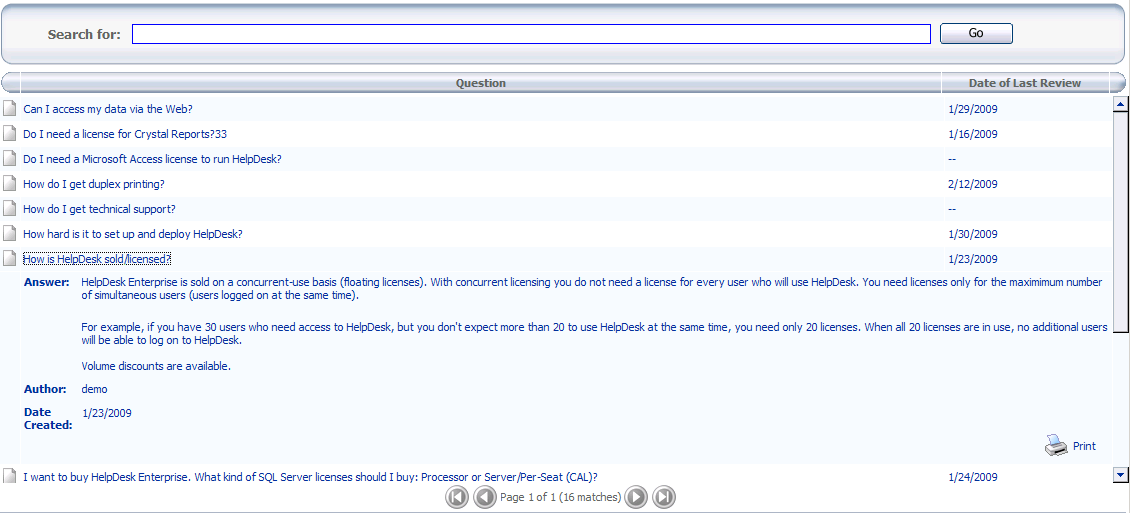Go to next page of results
The width and height of the screenshot is (1132, 513).
pos(636,497)
